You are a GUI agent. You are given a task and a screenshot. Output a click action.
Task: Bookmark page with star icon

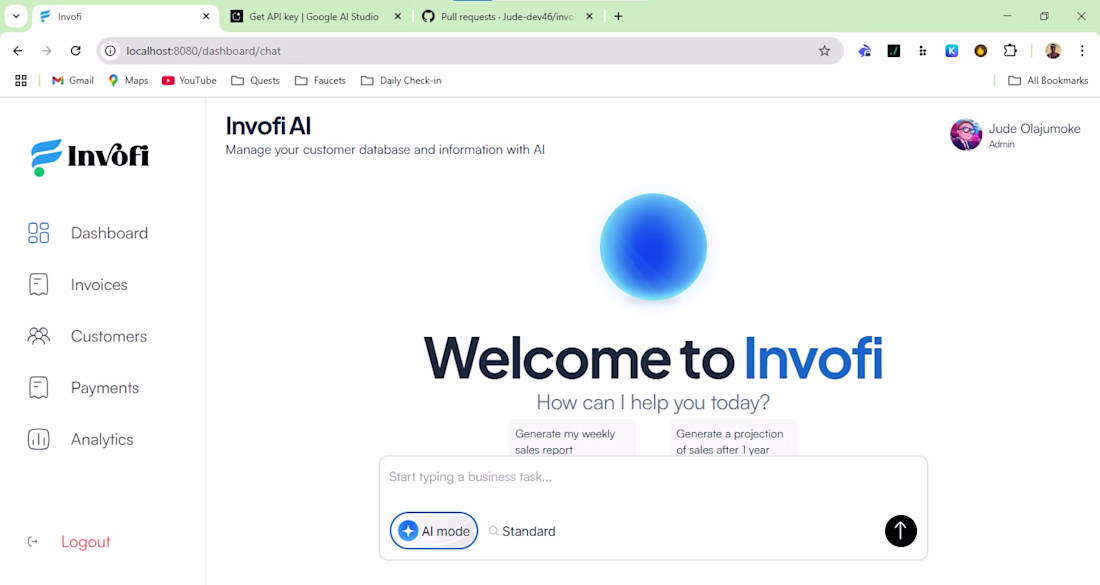click(x=824, y=51)
